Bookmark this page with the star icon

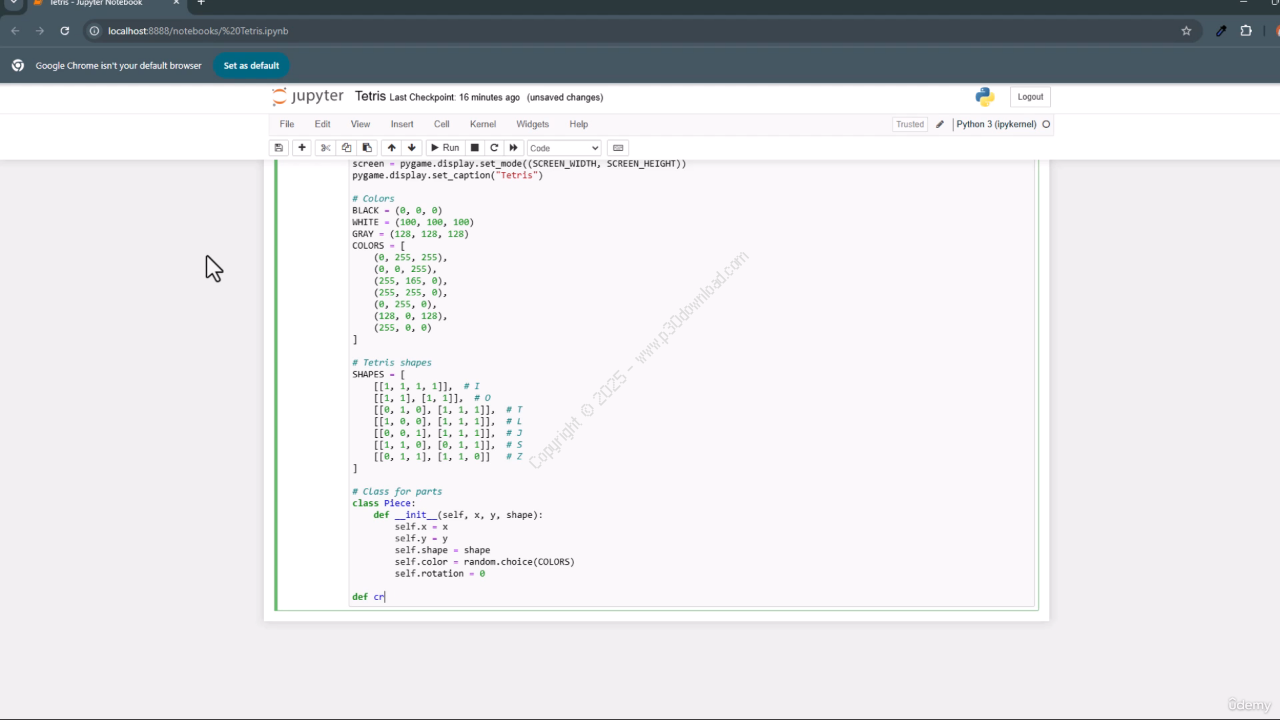1186,31
